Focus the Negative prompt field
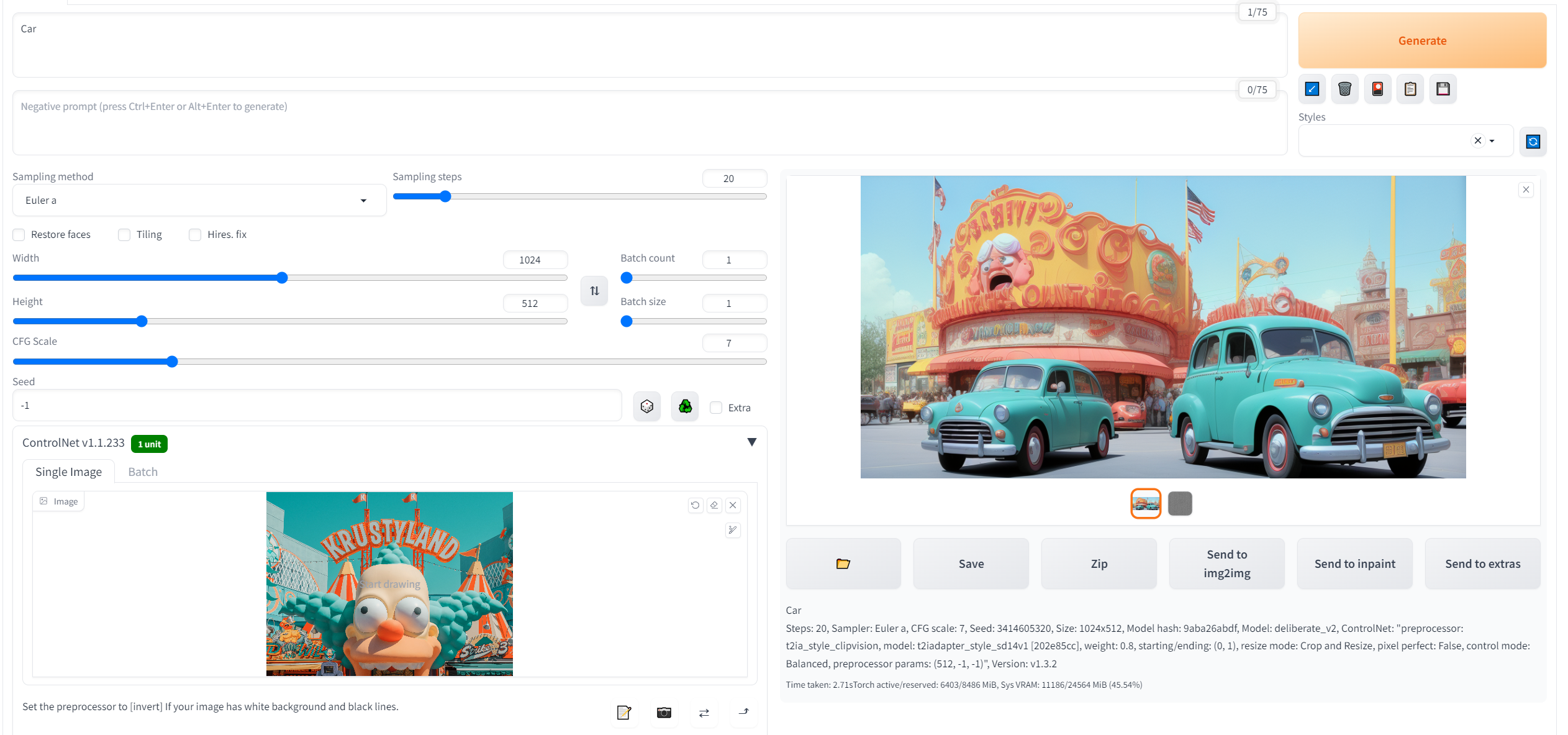 [650, 123]
